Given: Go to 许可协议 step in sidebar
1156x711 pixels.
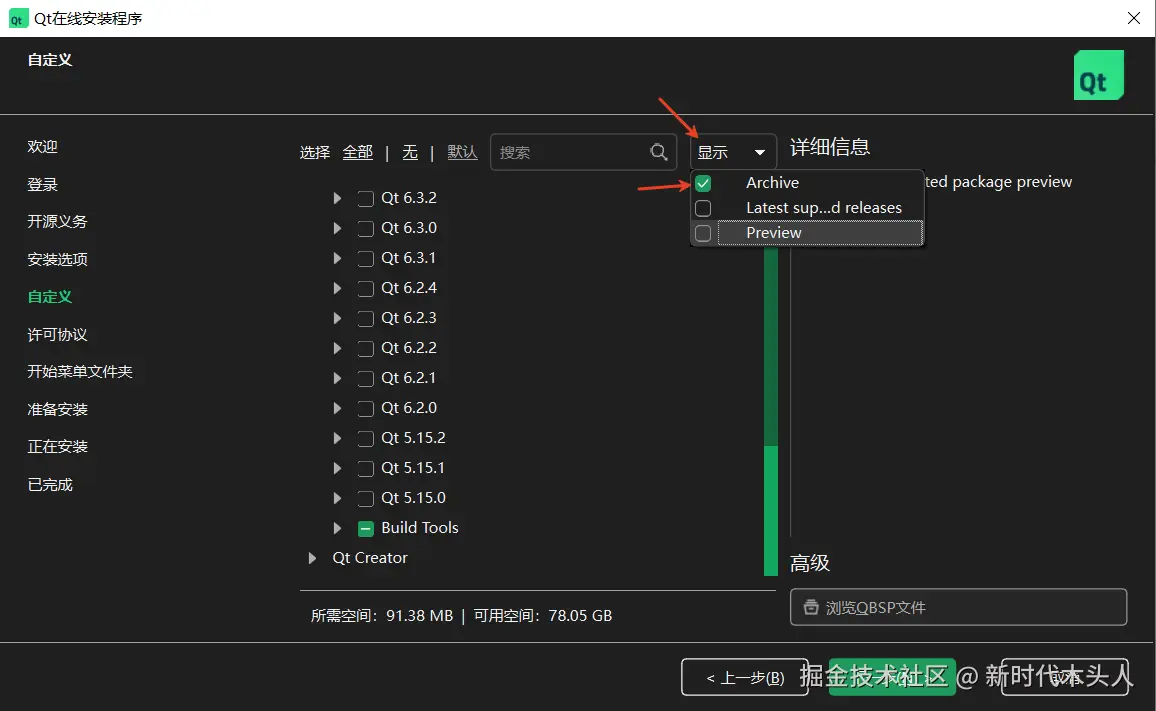Looking at the screenshot, I should 58,334.
